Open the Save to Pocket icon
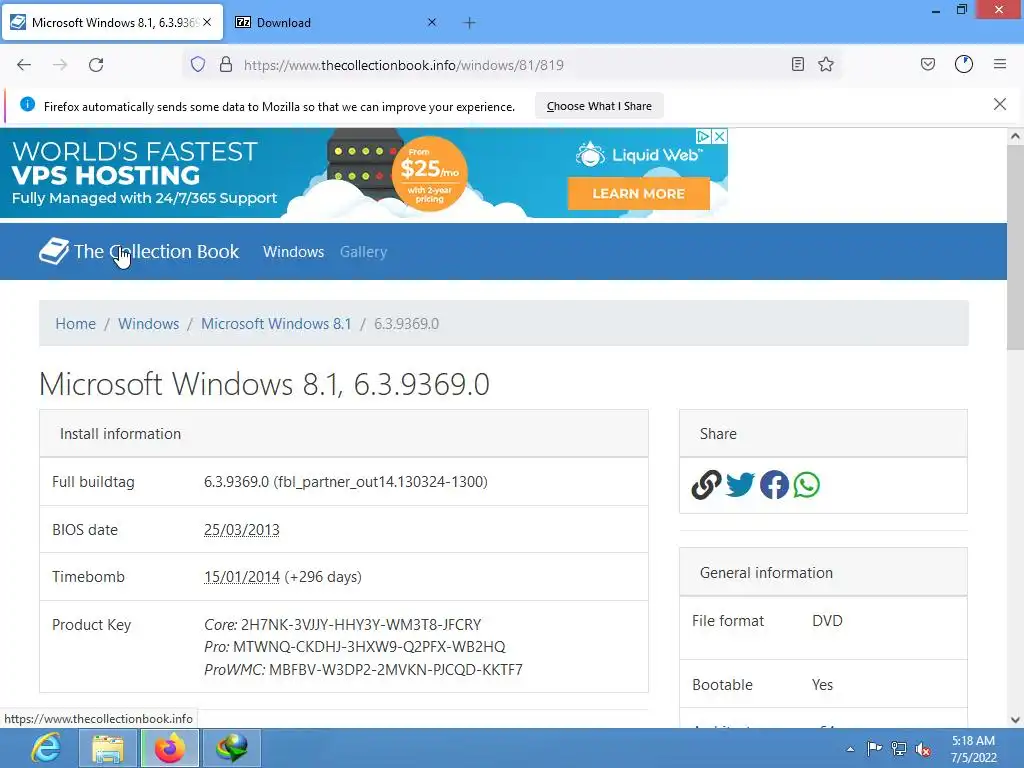The height and width of the screenshot is (768, 1024). coord(928,64)
